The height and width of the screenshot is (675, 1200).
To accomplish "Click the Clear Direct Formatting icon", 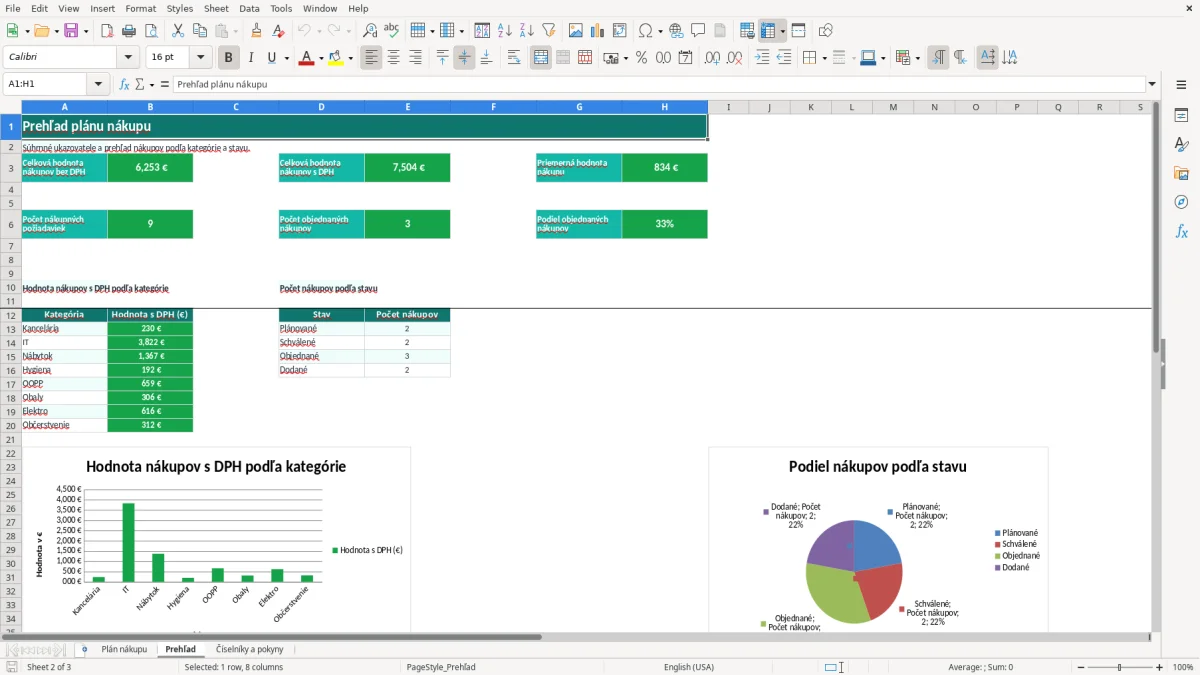I will pyautogui.click(x=278, y=31).
